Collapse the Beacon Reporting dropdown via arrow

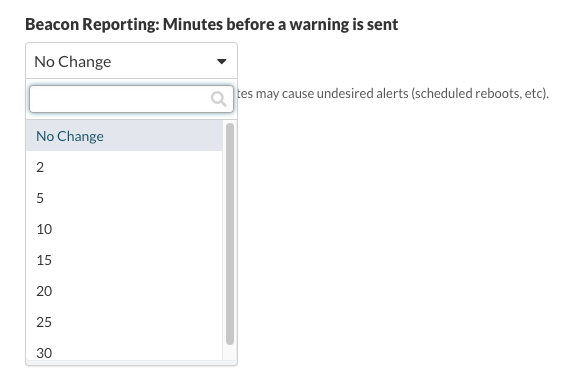[x=221, y=61]
